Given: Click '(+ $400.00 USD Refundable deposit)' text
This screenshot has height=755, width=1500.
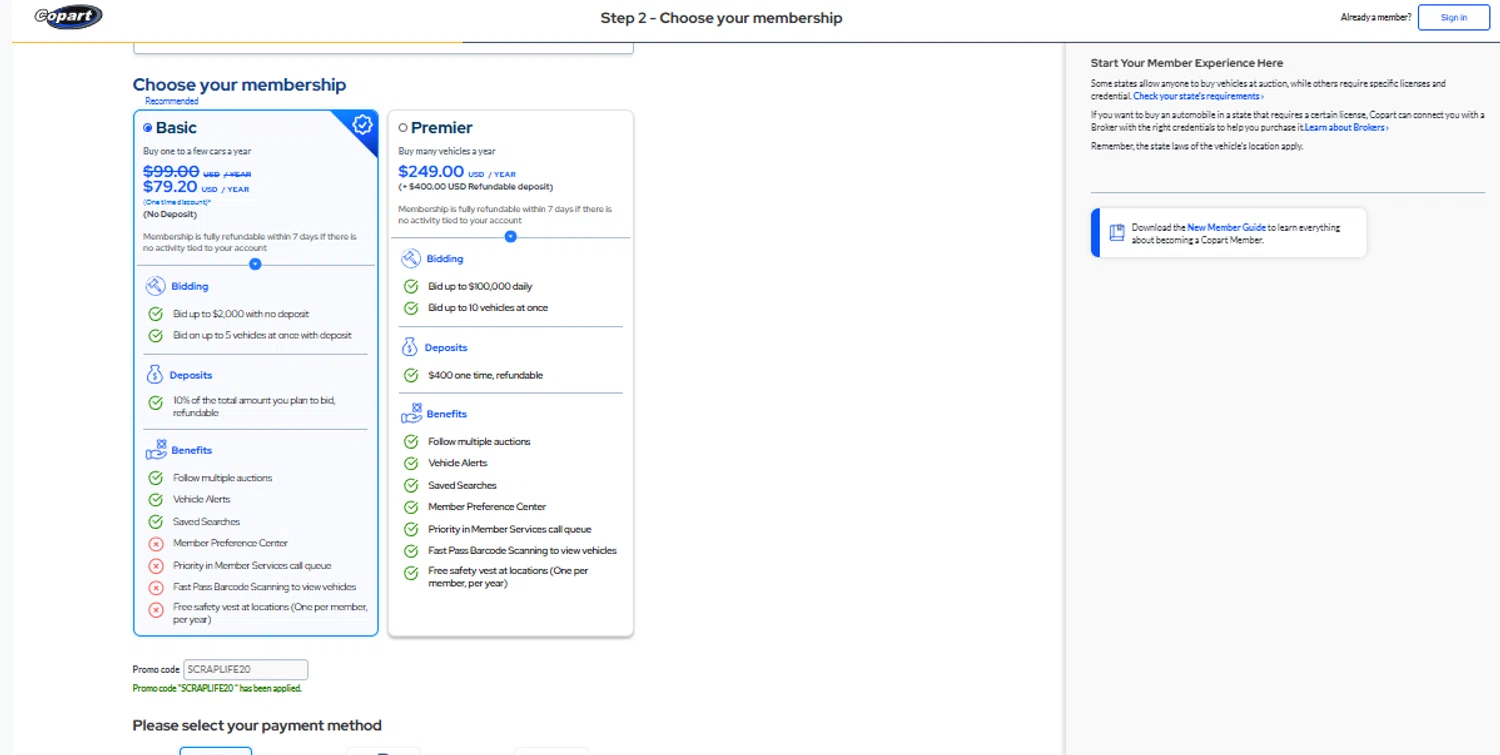Looking at the screenshot, I should (476, 187).
